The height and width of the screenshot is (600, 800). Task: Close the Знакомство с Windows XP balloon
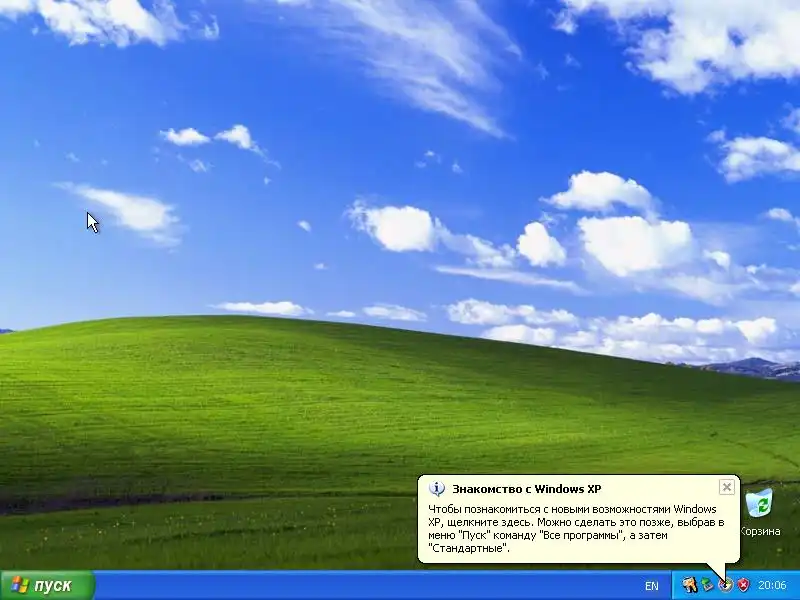point(727,487)
